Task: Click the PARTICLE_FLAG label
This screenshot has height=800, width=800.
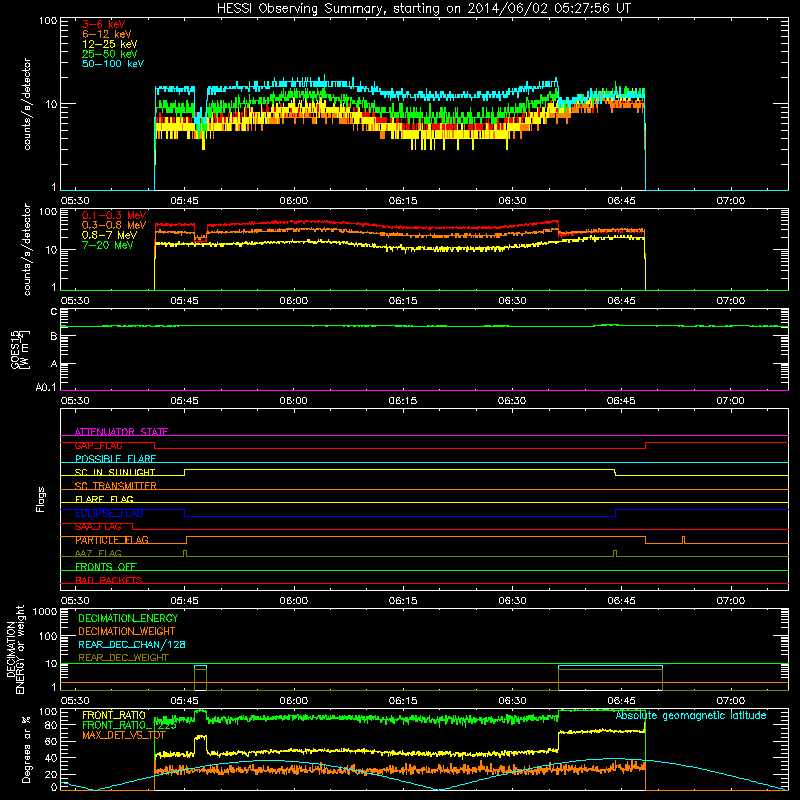Action: pos(112,540)
